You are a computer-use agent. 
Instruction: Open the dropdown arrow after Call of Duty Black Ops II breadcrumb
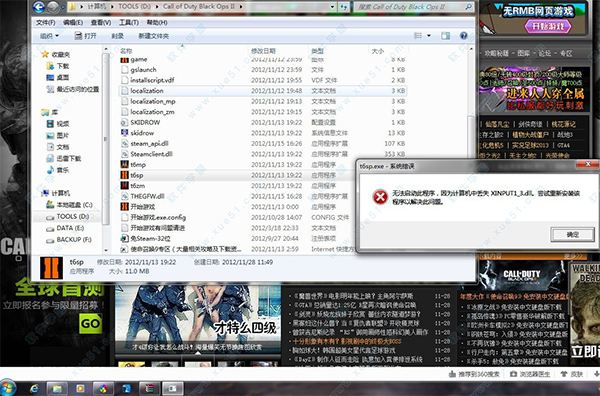pos(241,7)
